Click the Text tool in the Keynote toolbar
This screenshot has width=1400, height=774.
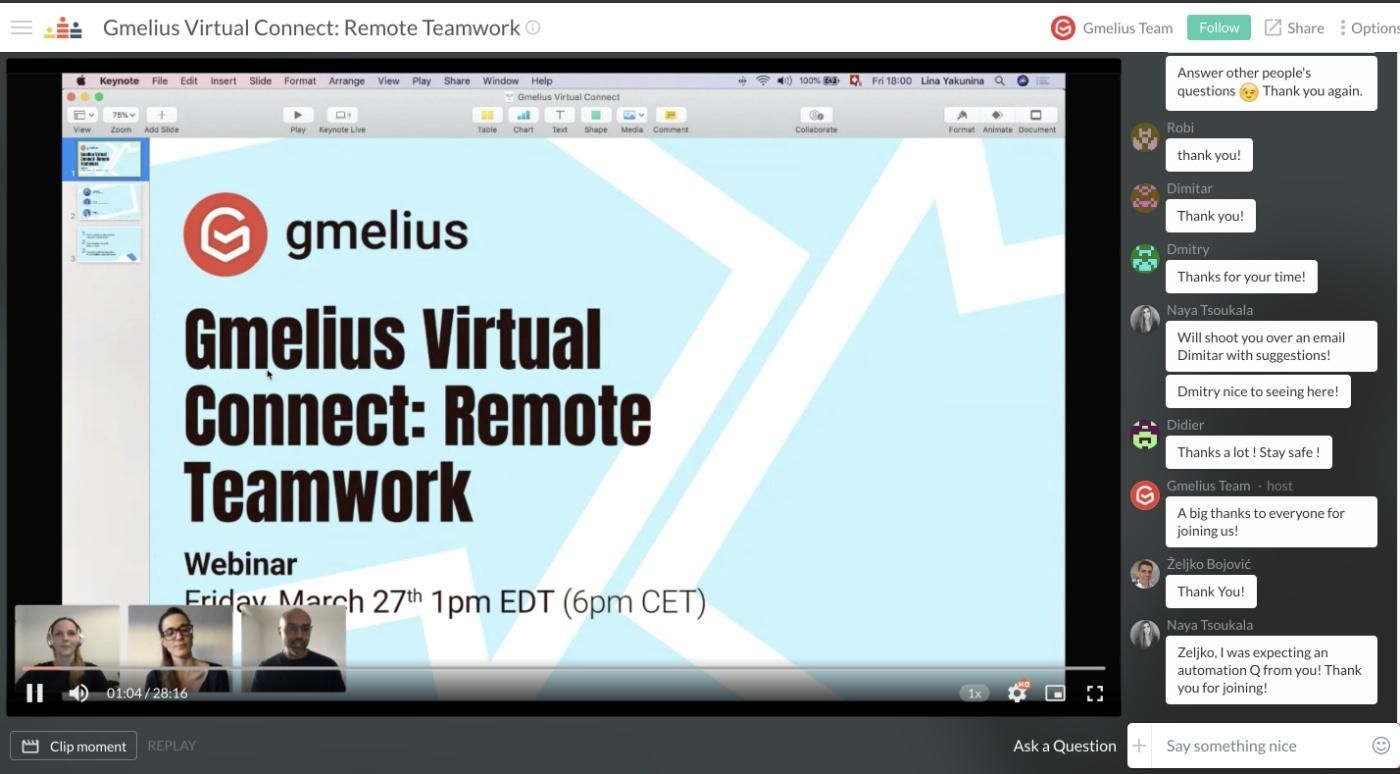[x=560, y=116]
